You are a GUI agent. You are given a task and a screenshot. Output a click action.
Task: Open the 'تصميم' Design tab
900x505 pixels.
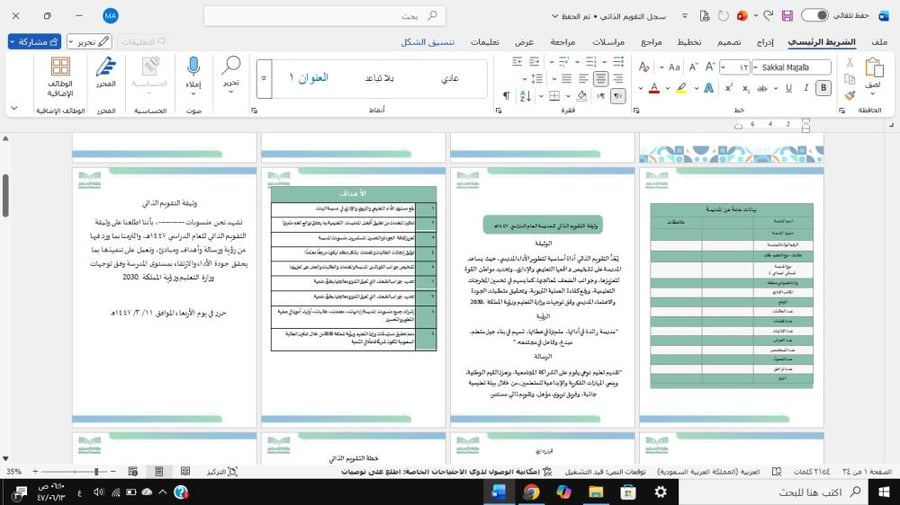pyautogui.click(x=729, y=42)
